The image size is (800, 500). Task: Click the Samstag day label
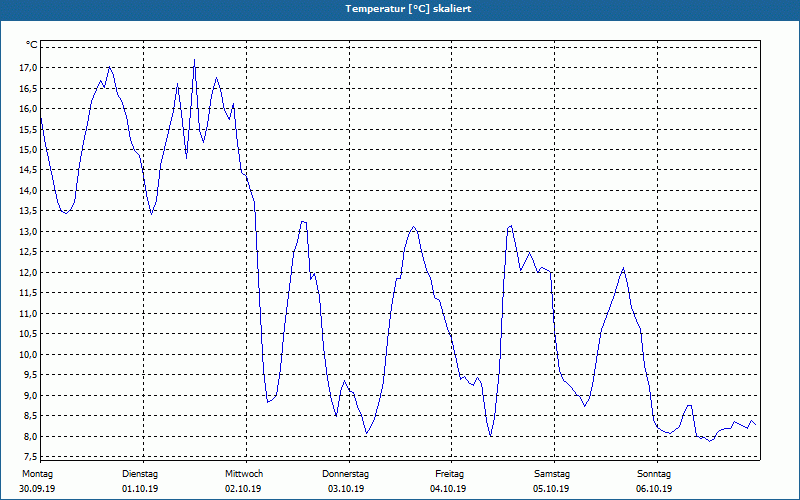(x=552, y=474)
